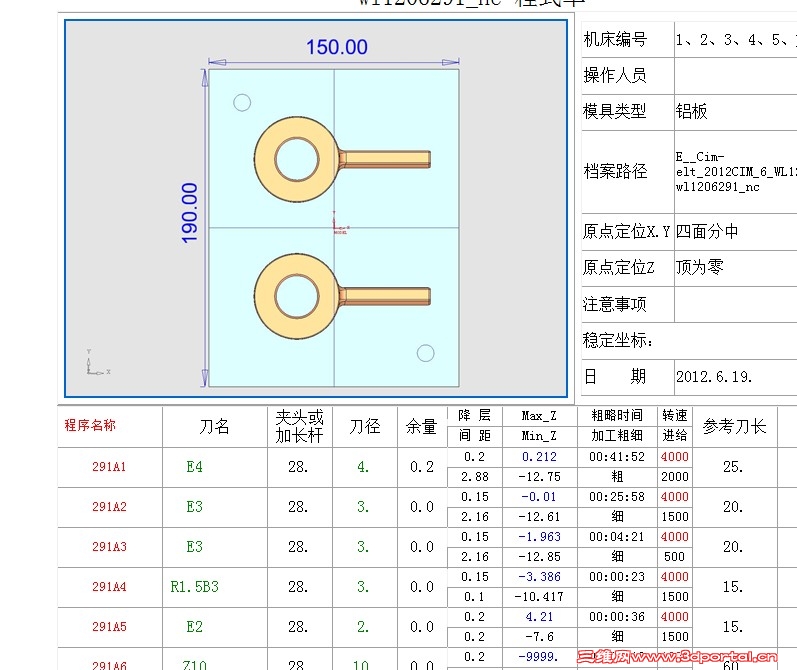Click tool diameter 2. in row 291A5
797x670 pixels.
coord(363,627)
